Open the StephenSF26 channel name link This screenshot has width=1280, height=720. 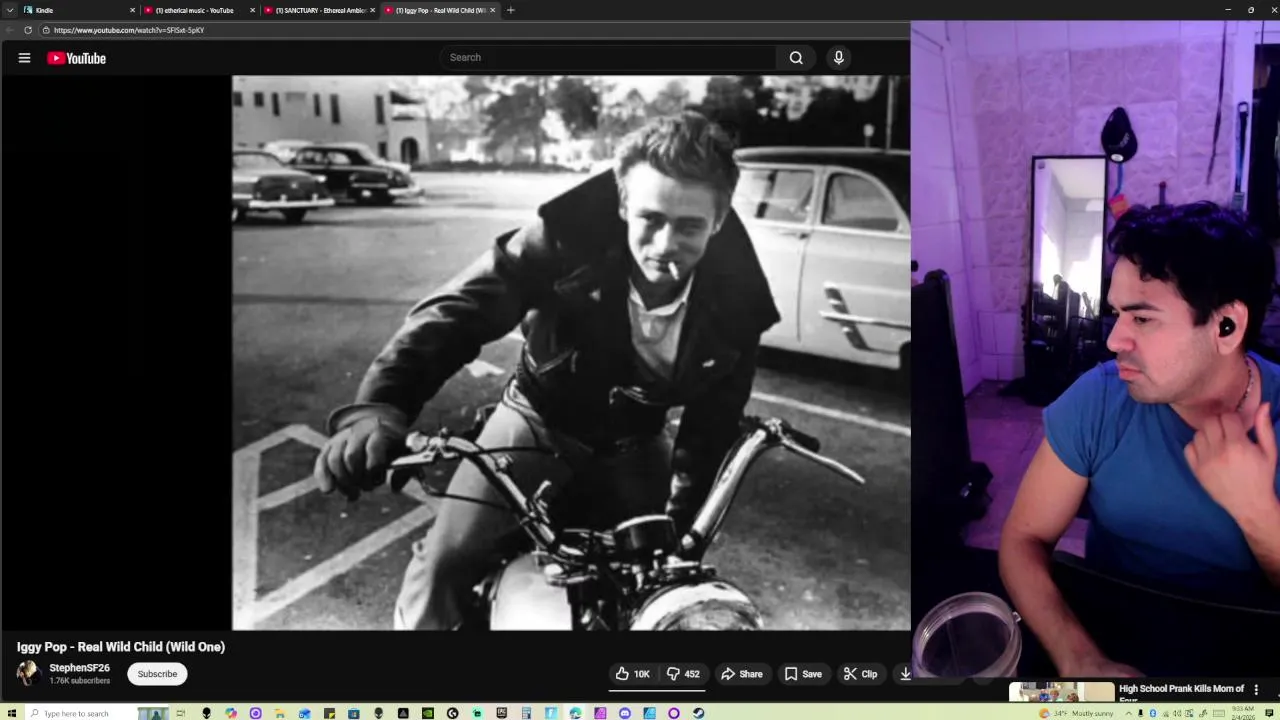(x=80, y=668)
